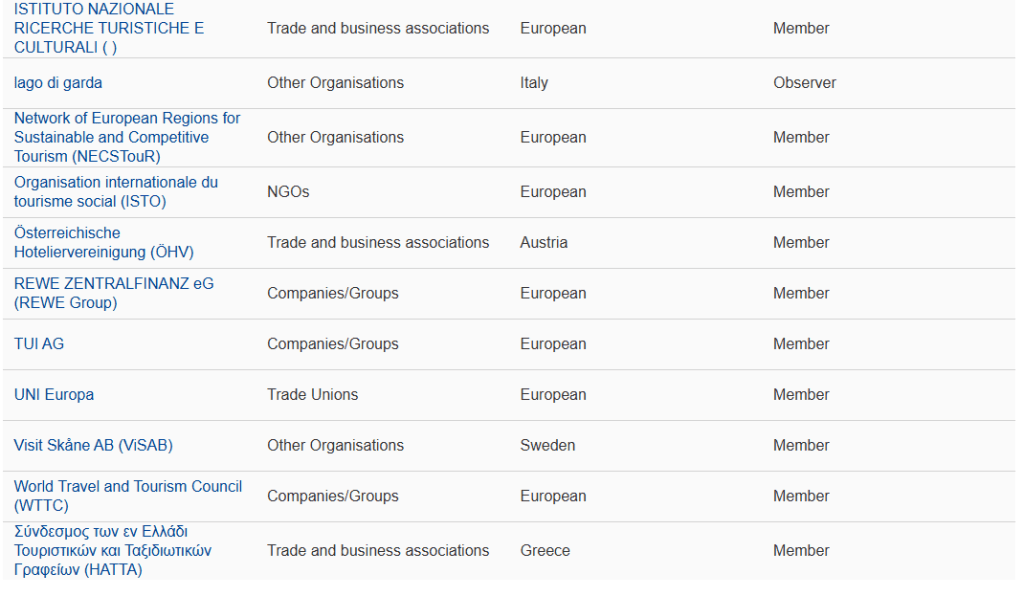
Task: Select the Greece country cell
Action: [545, 551]
